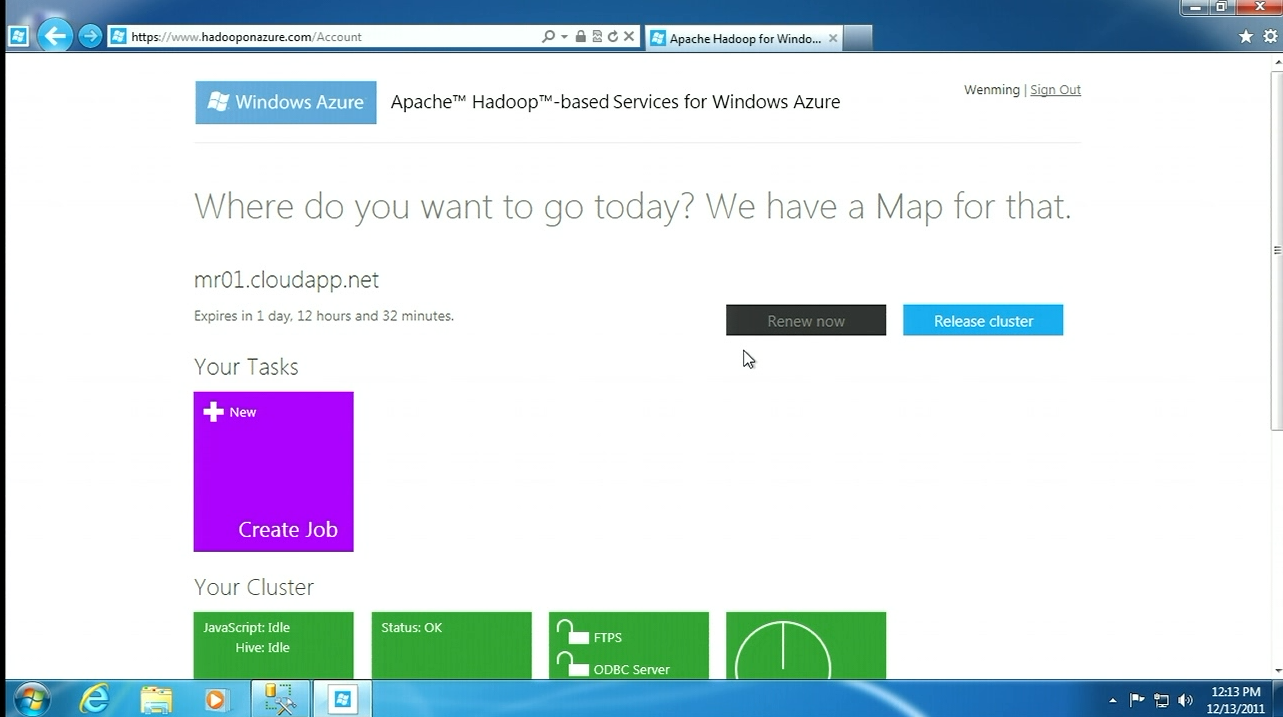This screenshot has height=717, width=1283.
Task: Open the Create Job tile
Action: (x=273, y=471)
